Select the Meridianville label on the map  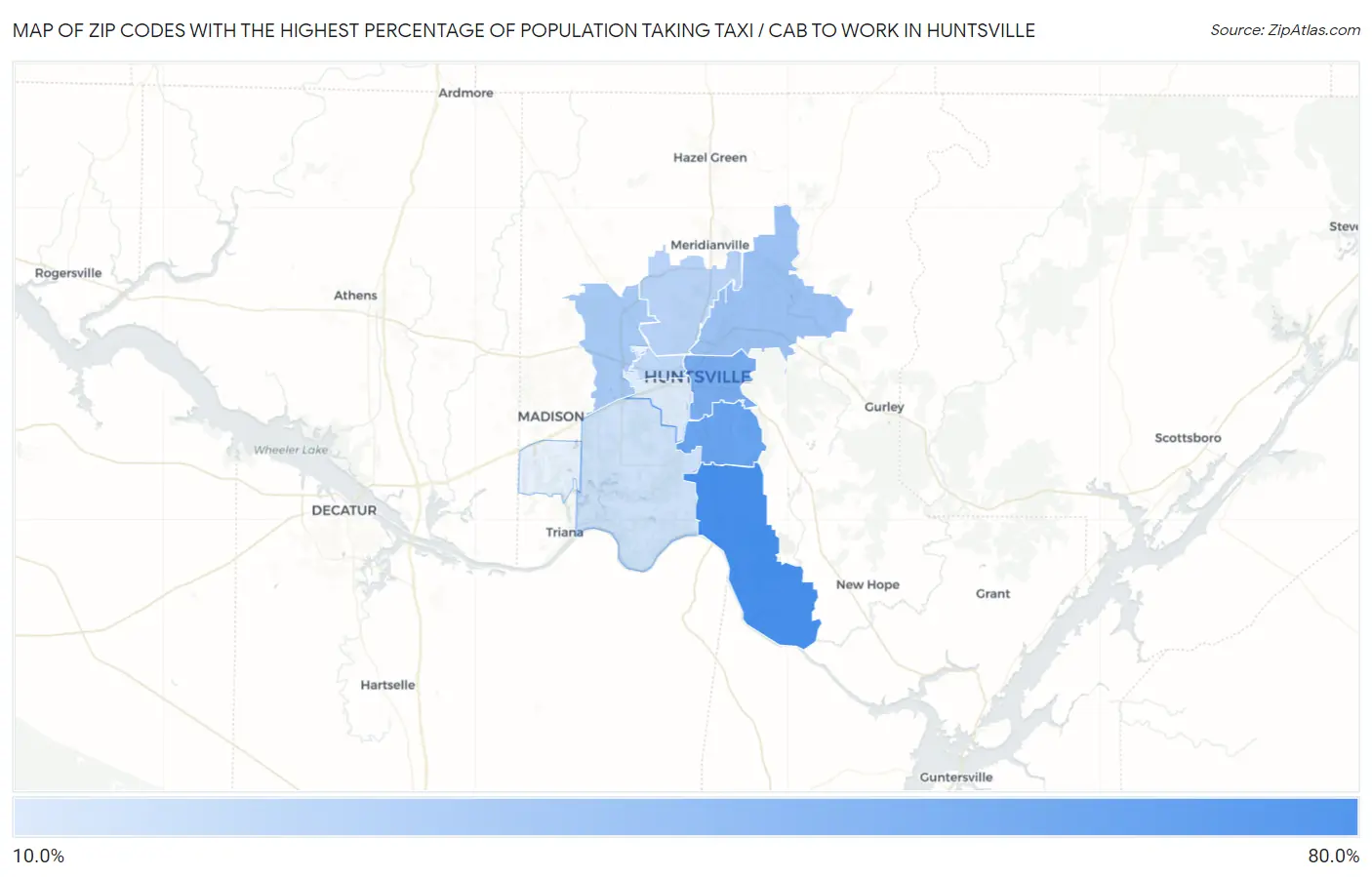[709, 245]
